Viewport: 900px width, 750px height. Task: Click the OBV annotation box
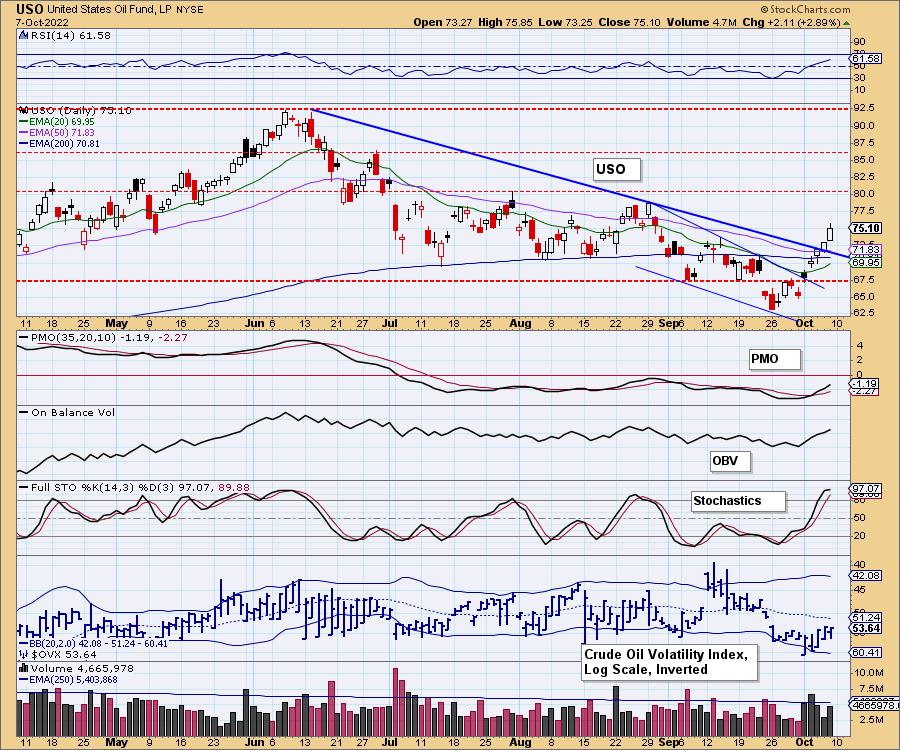click(x=730, y=461)
